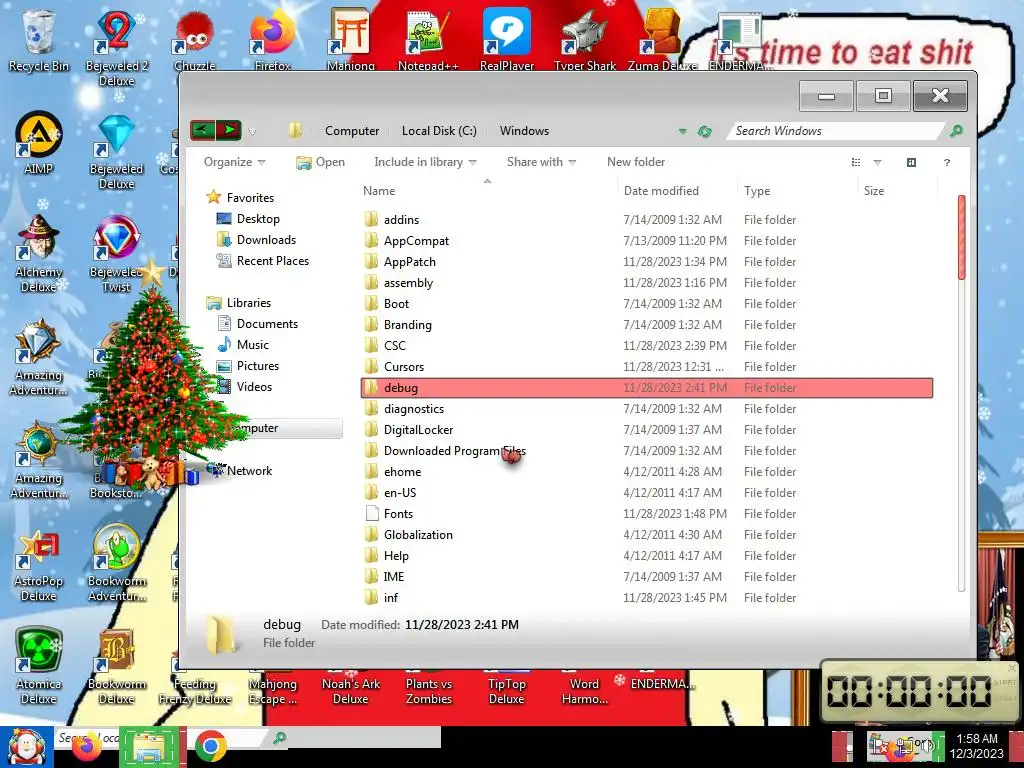Select the Bookworm Deluxe desktop icon
This screenshot has height=768, width=1024.
[116, 666]
